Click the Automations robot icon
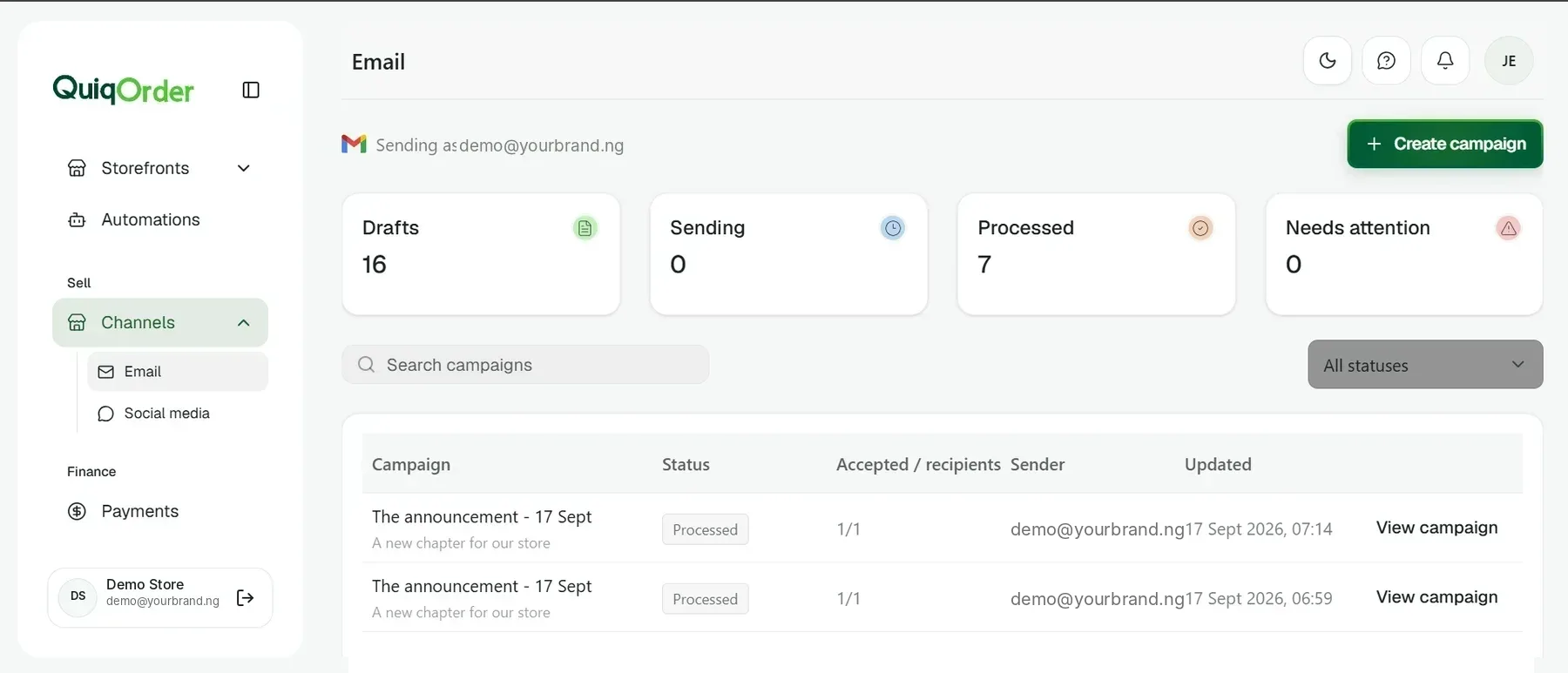The height and width of the screenshot is (673, 1568). pyautogui.click(x=77, y=219)
